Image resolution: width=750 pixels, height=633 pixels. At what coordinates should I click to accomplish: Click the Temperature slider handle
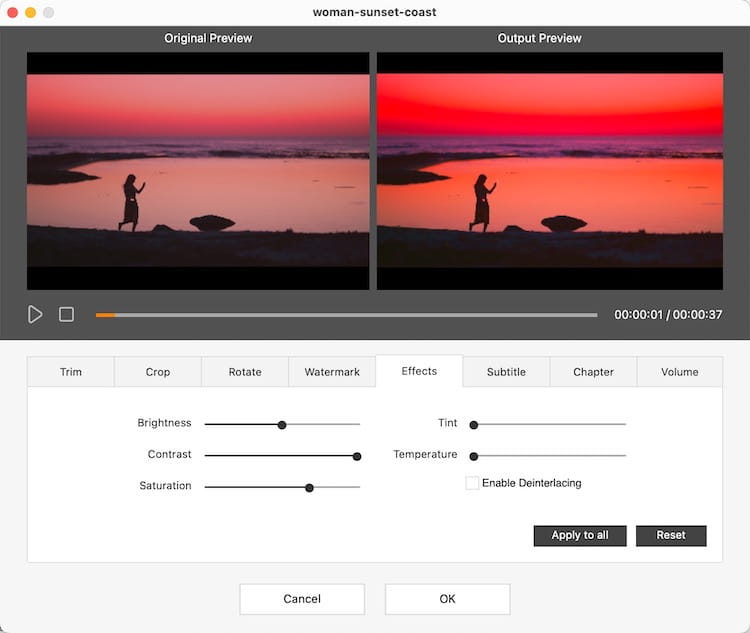pyautogui.click(x=474, y=455)
